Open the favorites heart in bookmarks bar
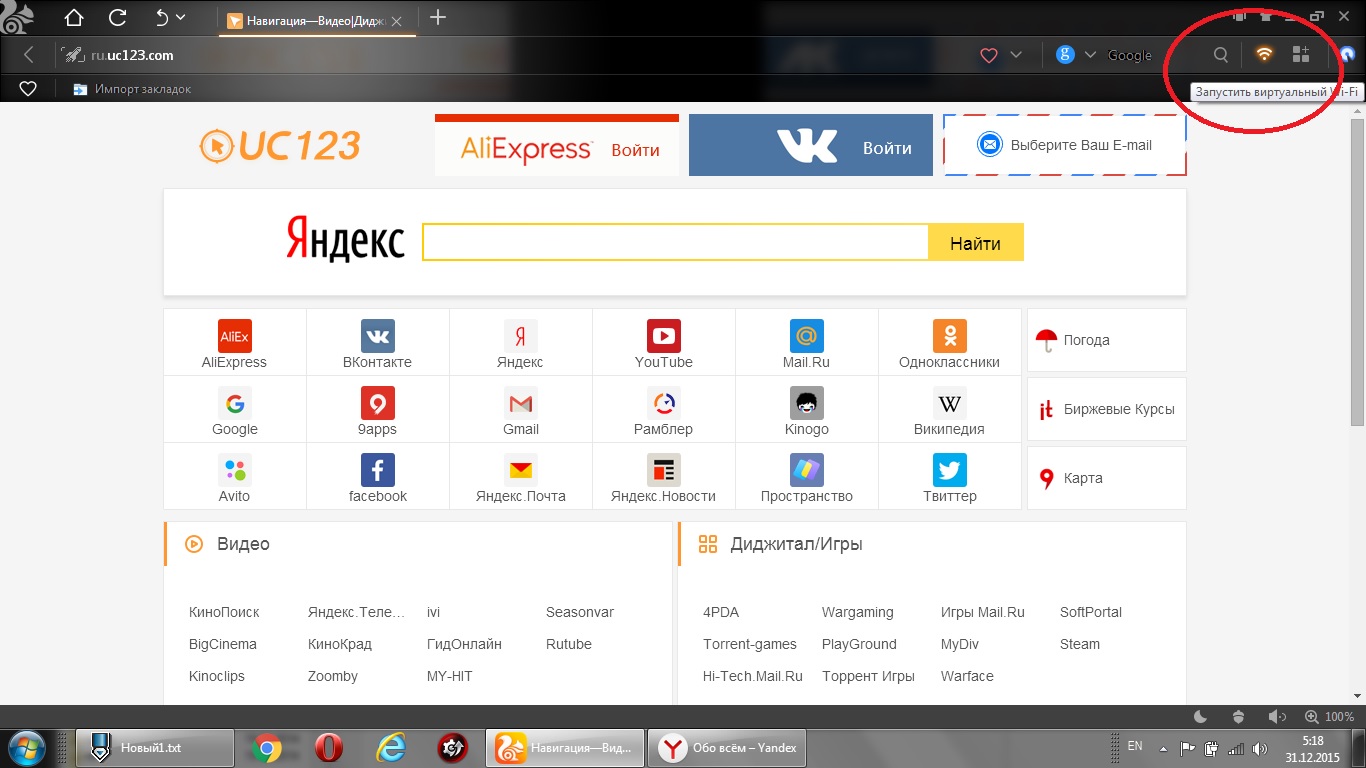The image size is (1366, 768). point(28,89)
